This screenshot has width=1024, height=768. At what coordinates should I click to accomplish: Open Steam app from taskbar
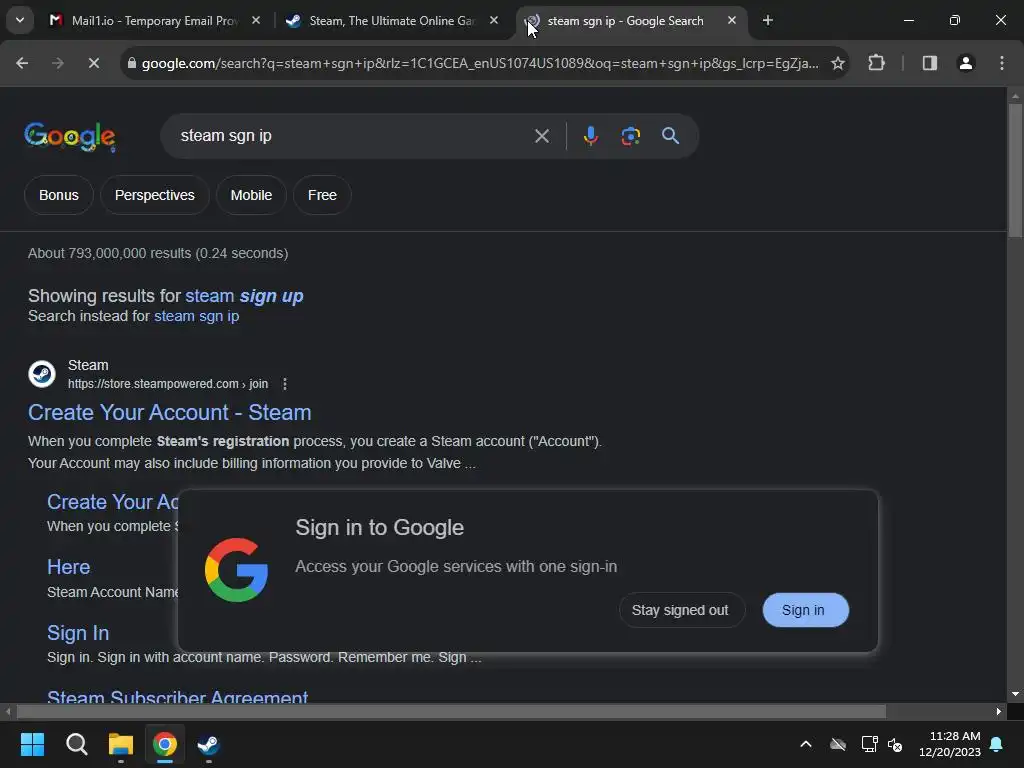point(209,744)
